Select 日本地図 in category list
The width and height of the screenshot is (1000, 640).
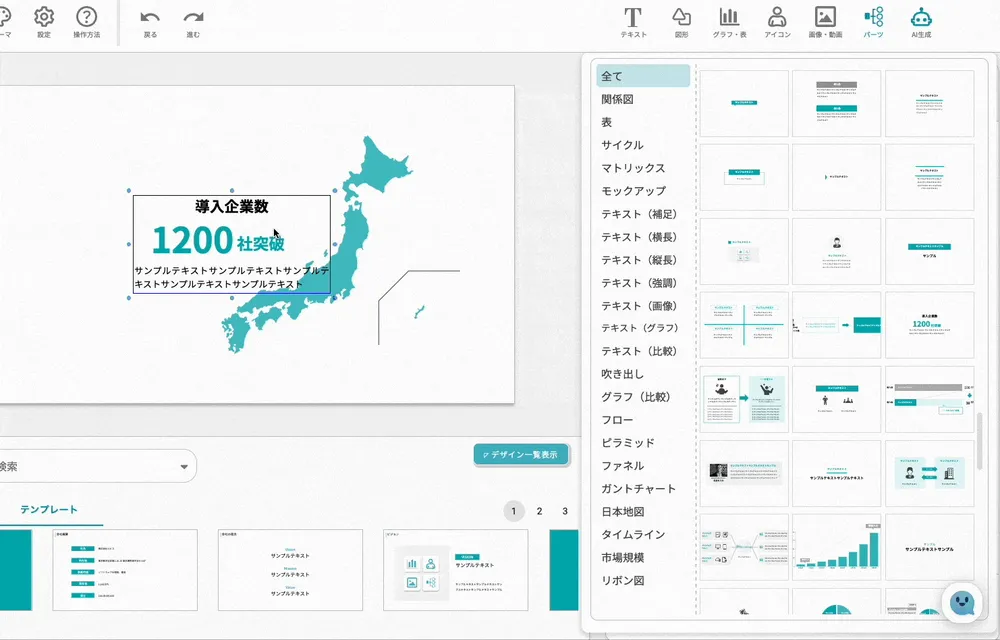(624, 511)
